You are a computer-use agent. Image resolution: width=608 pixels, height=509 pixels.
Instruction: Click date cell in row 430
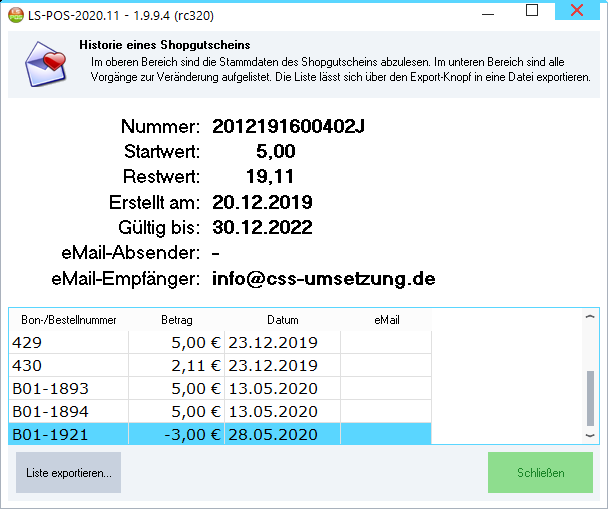(x=283, y=365)
